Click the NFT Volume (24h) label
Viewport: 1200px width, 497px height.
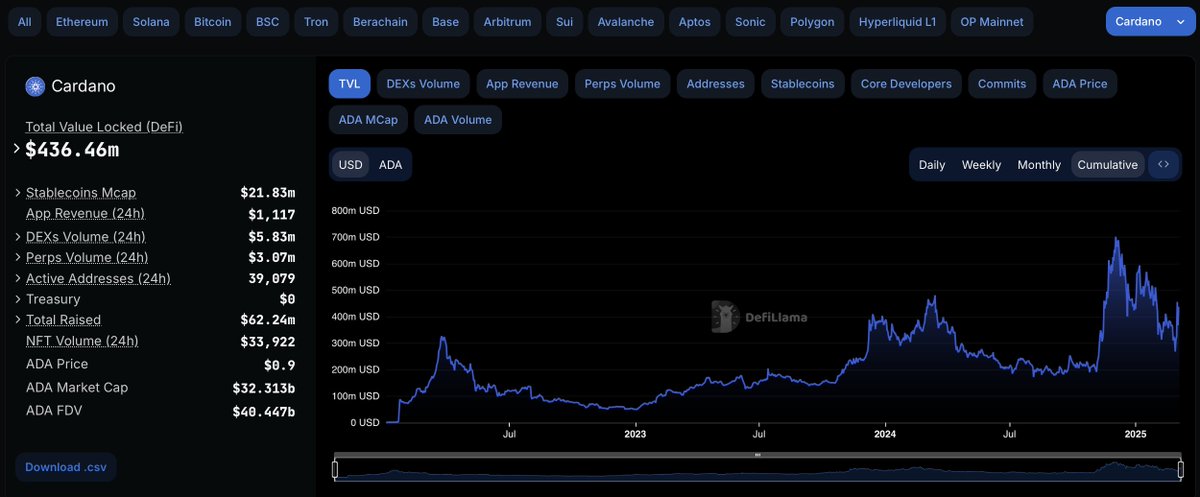[82, 341]
